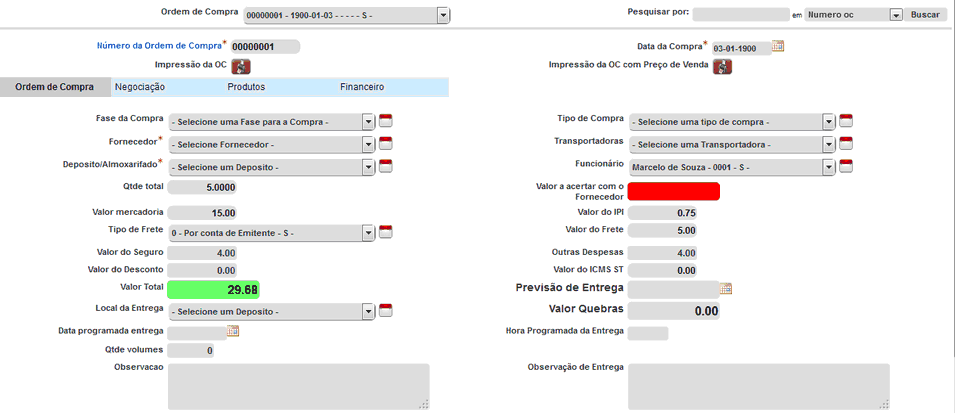Viewport: 955px width, 413px height.
Task: Click the red icon beside Fase da Compra
Action: tap(386, 121)
